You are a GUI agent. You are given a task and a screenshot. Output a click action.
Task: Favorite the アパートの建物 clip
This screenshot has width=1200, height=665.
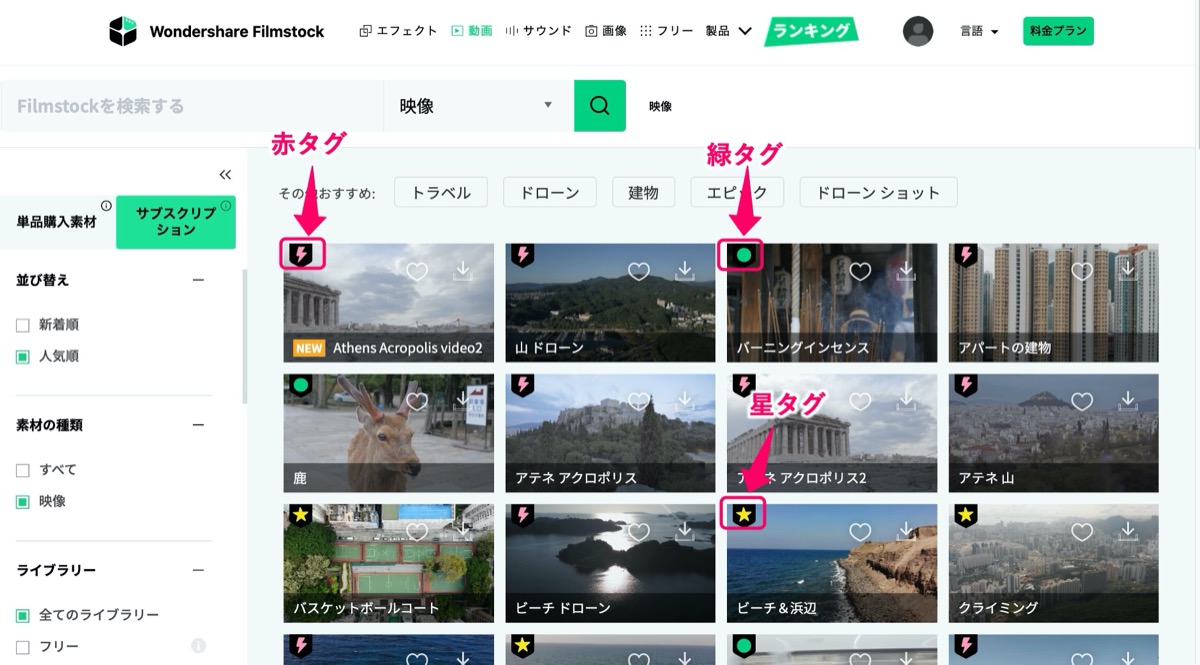[1082, 271]
